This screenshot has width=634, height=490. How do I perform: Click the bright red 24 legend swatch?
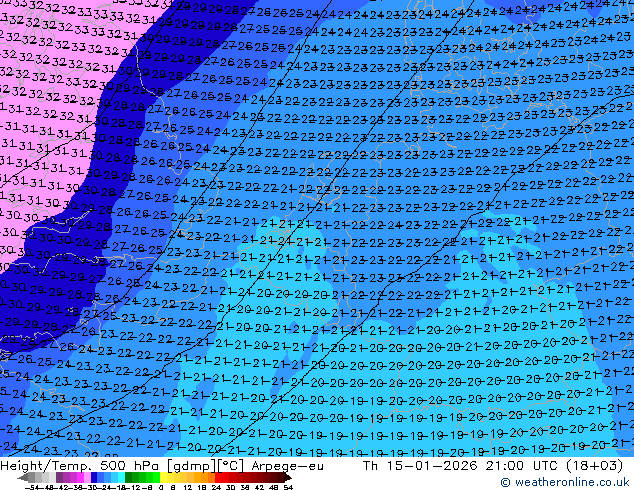tap(218, 478)
